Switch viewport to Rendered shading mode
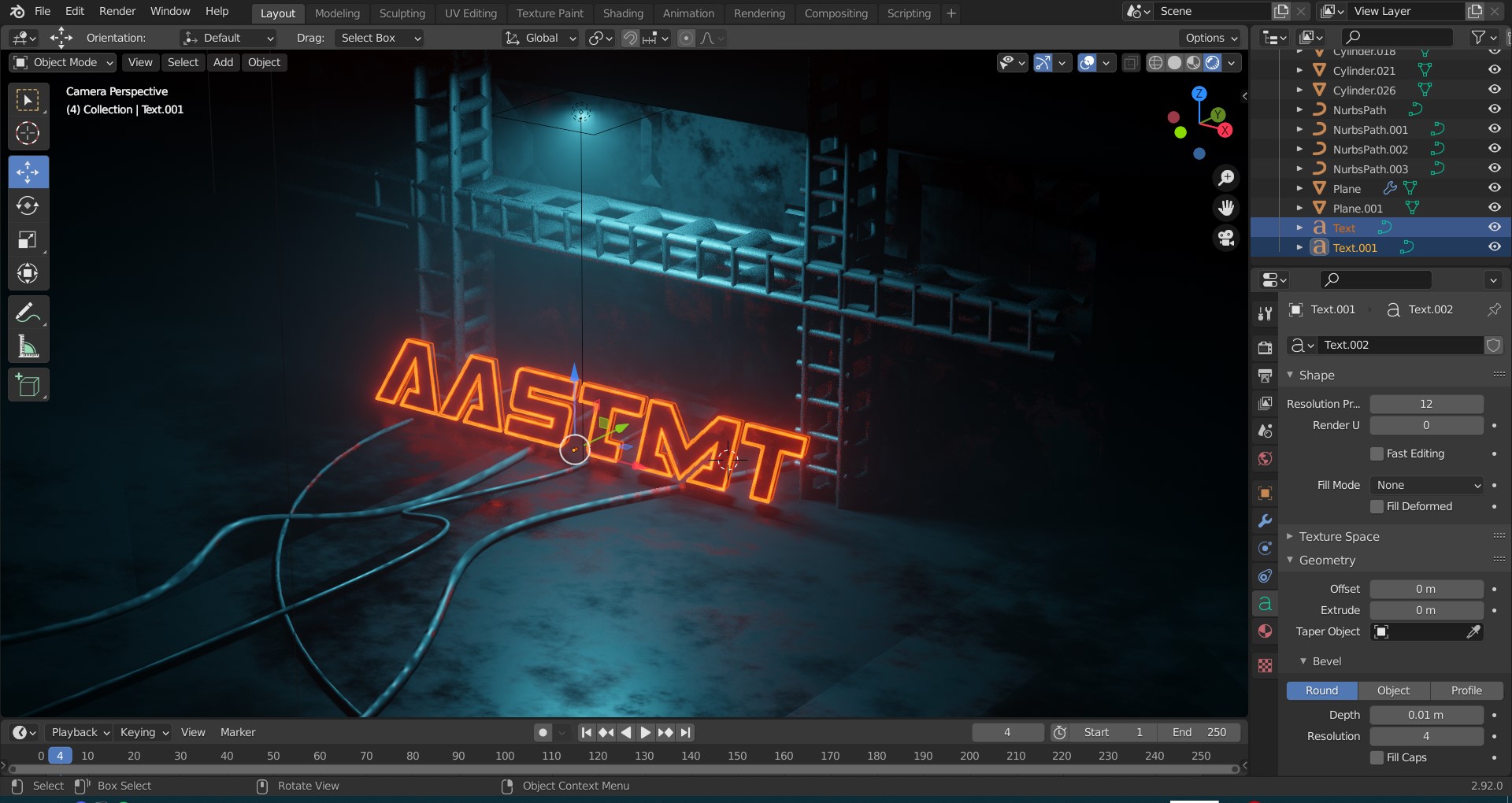This screenshot has height=803, width=1512. [x=1213, y=63]
